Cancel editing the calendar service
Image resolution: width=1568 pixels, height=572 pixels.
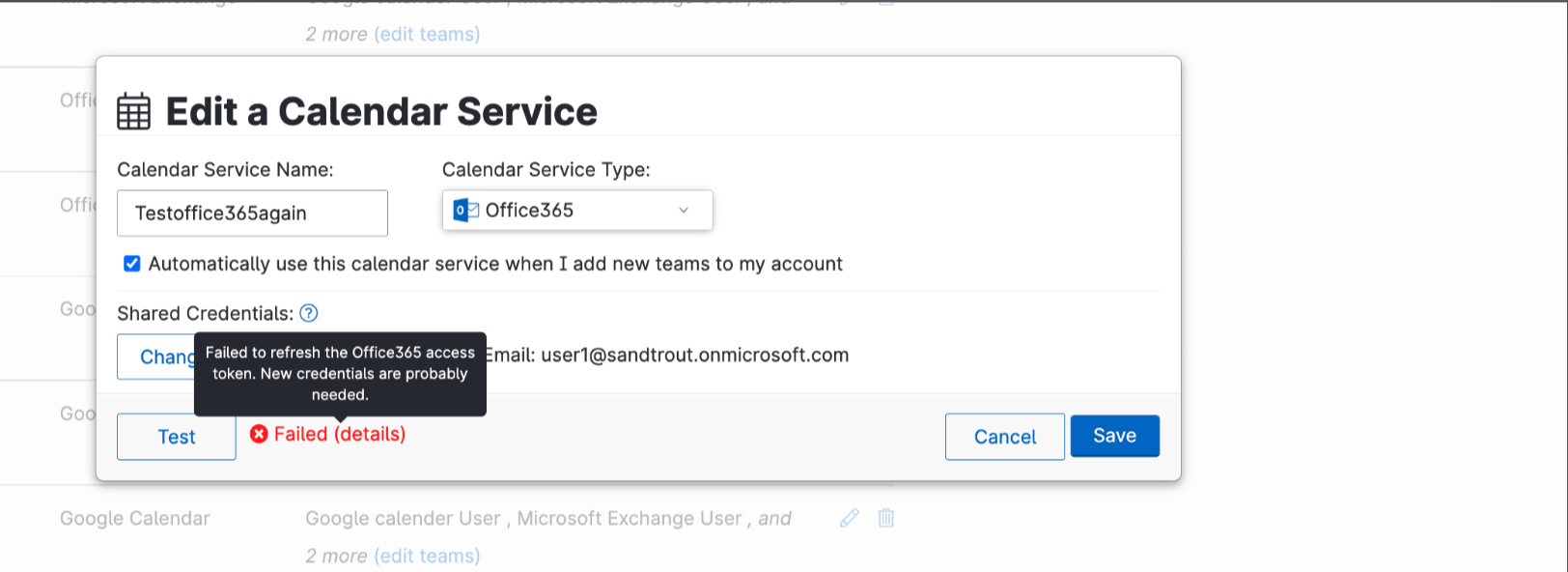pyautogui.click(x=1005, y=437)
